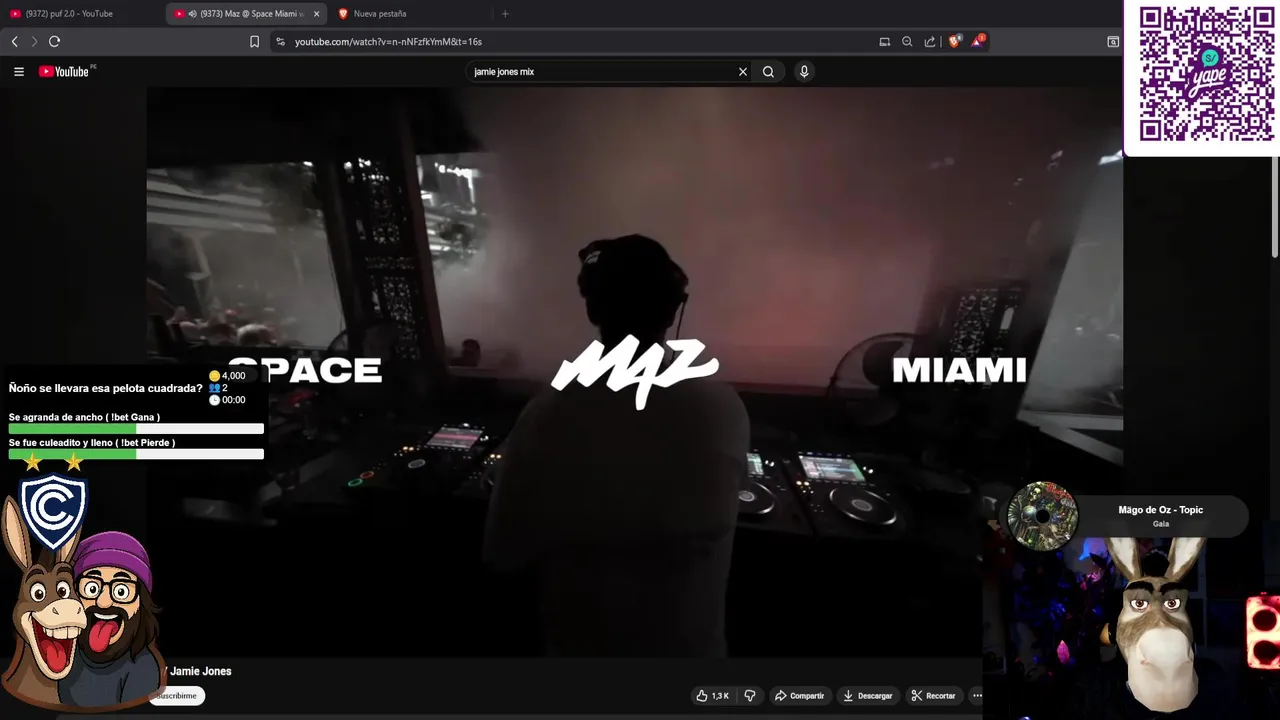The width and height of the screenshot is (1280, 720).
Task: Click the Yape QR code image
Action: click(1207, 74)
